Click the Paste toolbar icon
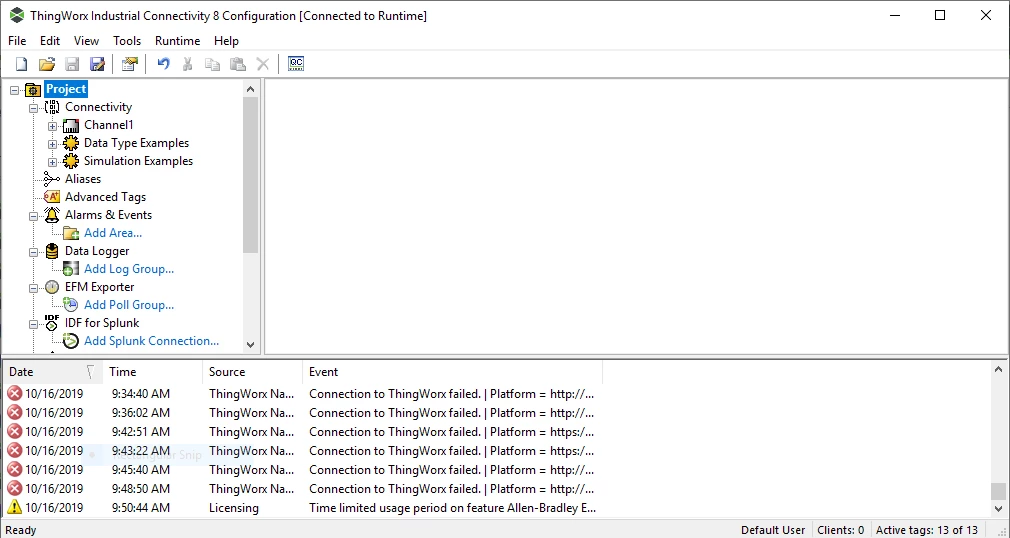 [238, 64]
